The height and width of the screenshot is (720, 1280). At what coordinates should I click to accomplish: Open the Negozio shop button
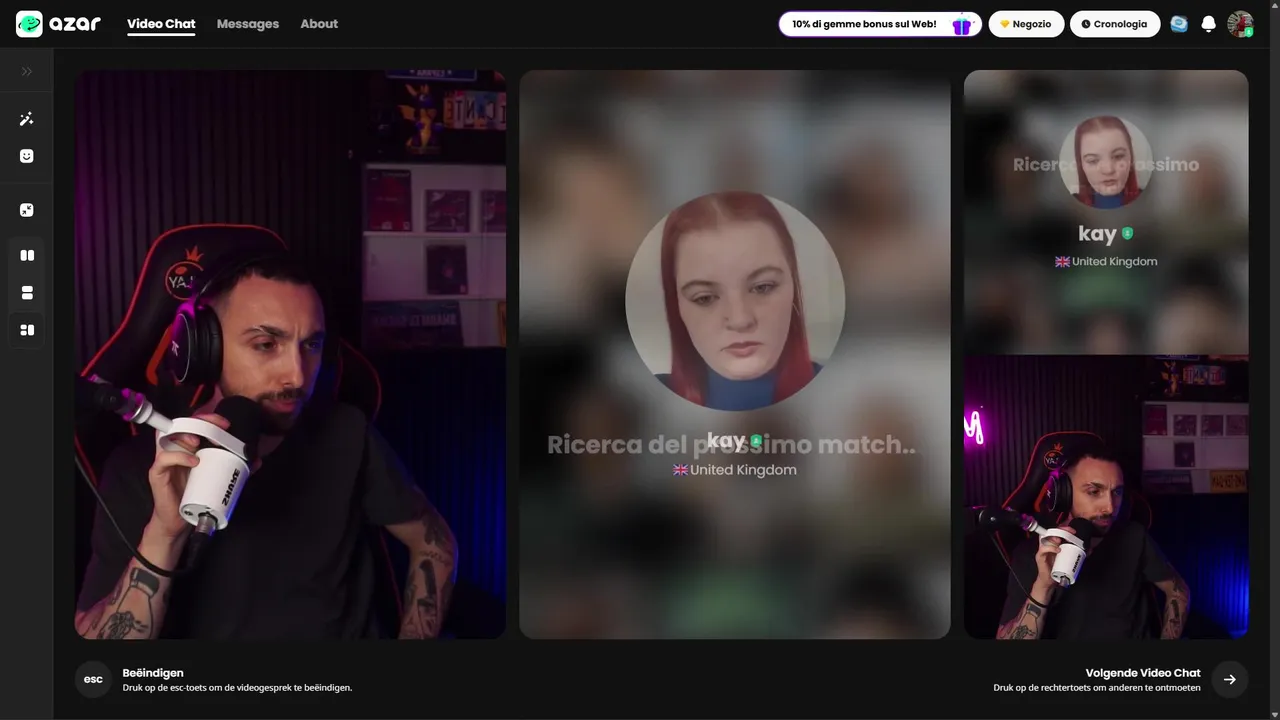1026,24
